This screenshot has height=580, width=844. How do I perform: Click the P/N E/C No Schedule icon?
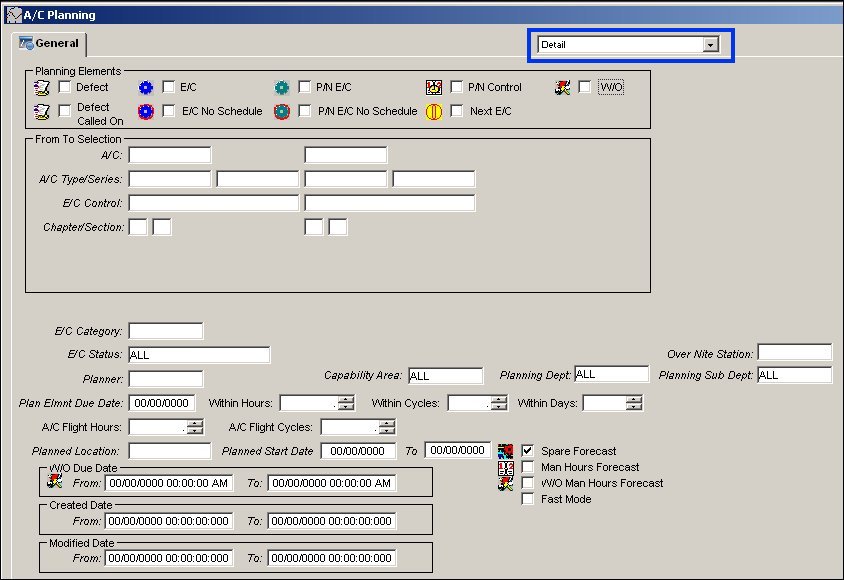282,111
